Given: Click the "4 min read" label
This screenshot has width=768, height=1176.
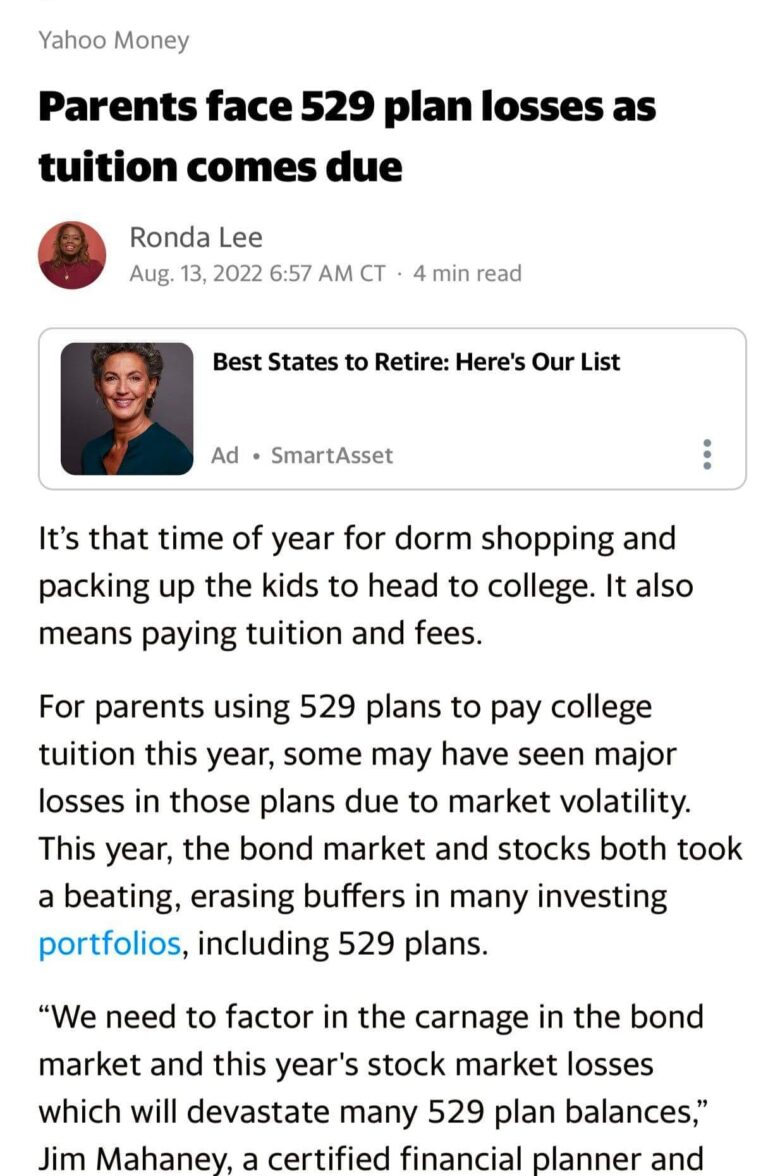Looking at the screenshot, I should pos(467,273).
